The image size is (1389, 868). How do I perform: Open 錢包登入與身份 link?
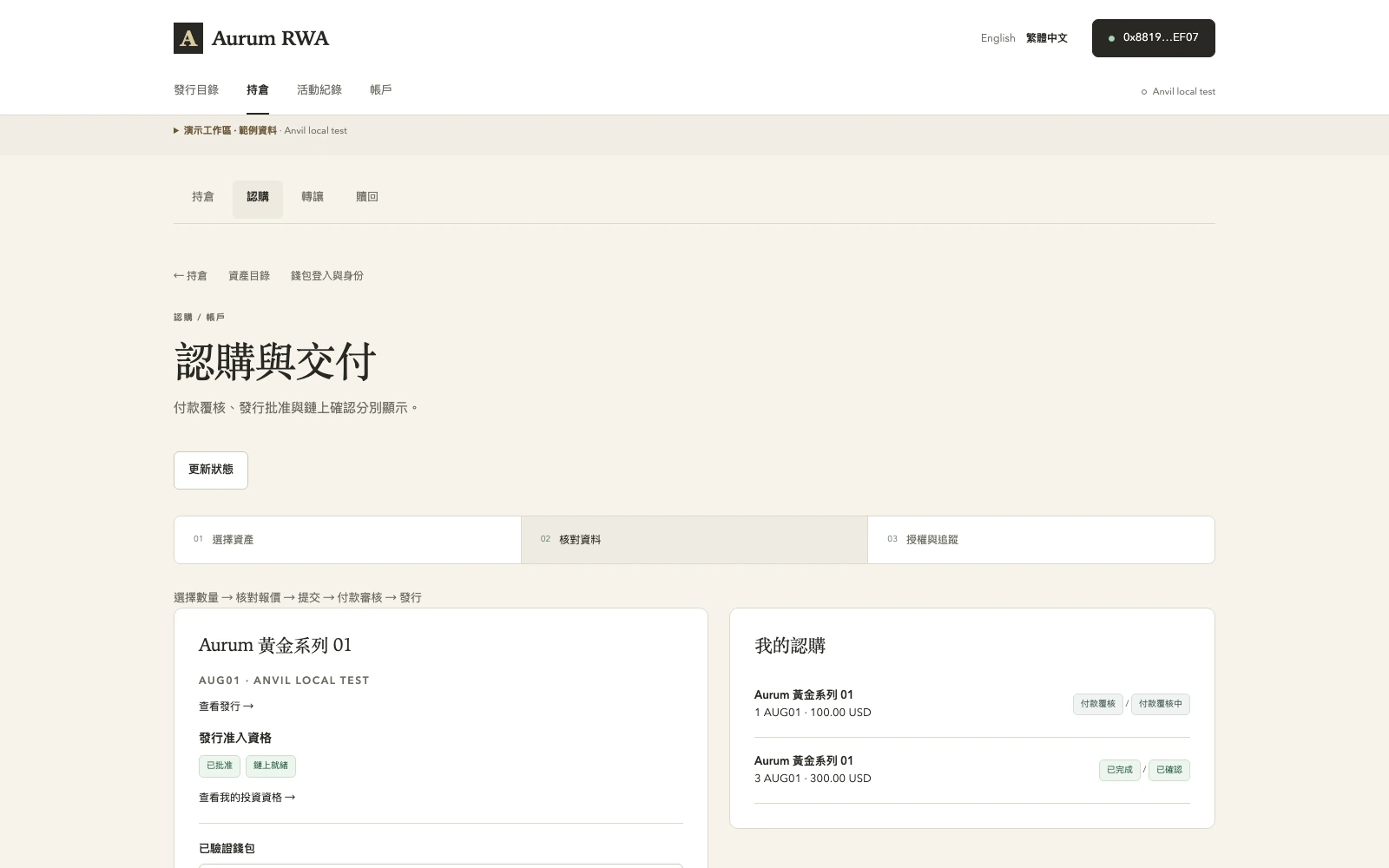(x=327, y=276)
